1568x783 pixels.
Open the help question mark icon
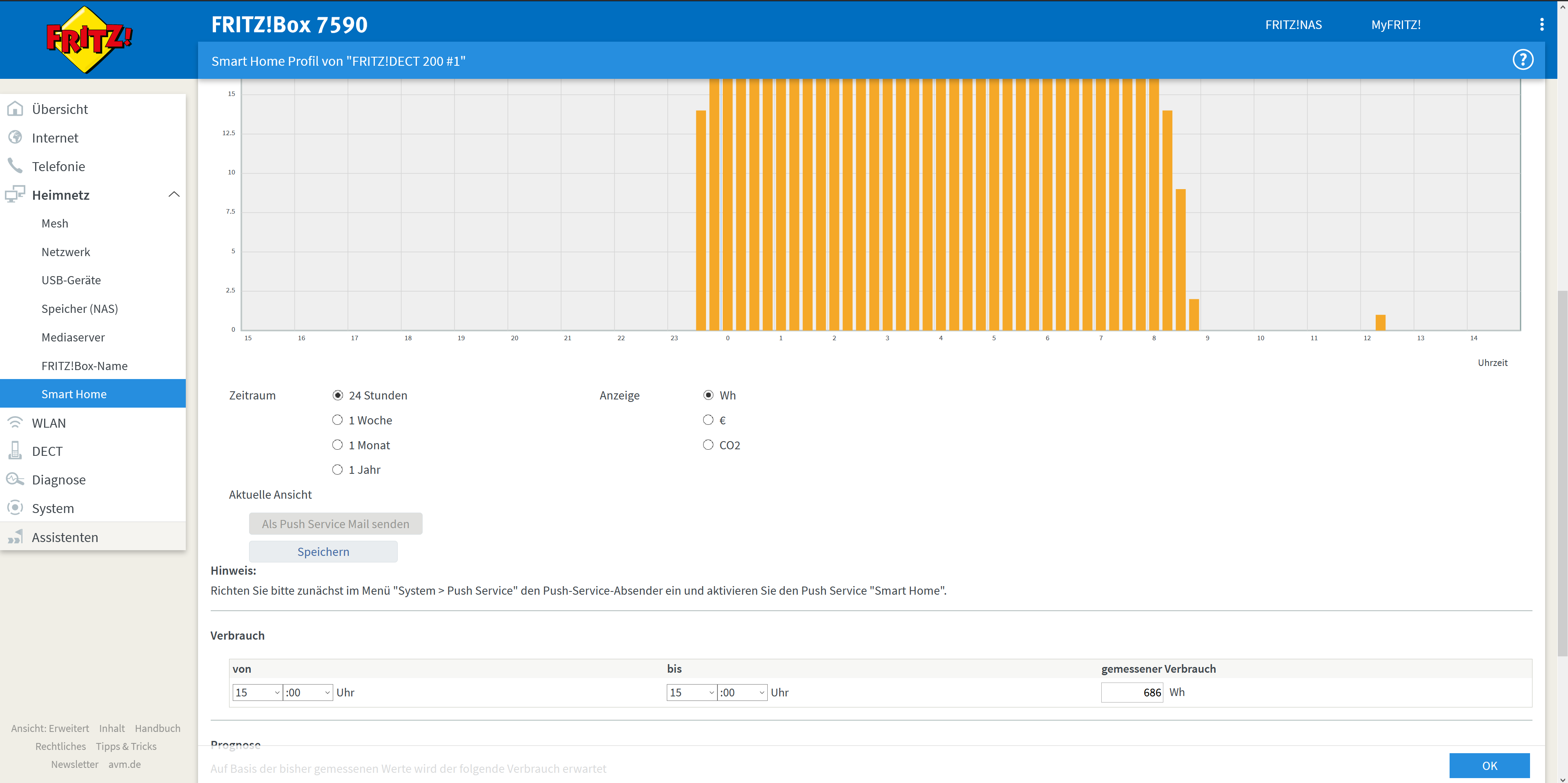(1522, 60)
